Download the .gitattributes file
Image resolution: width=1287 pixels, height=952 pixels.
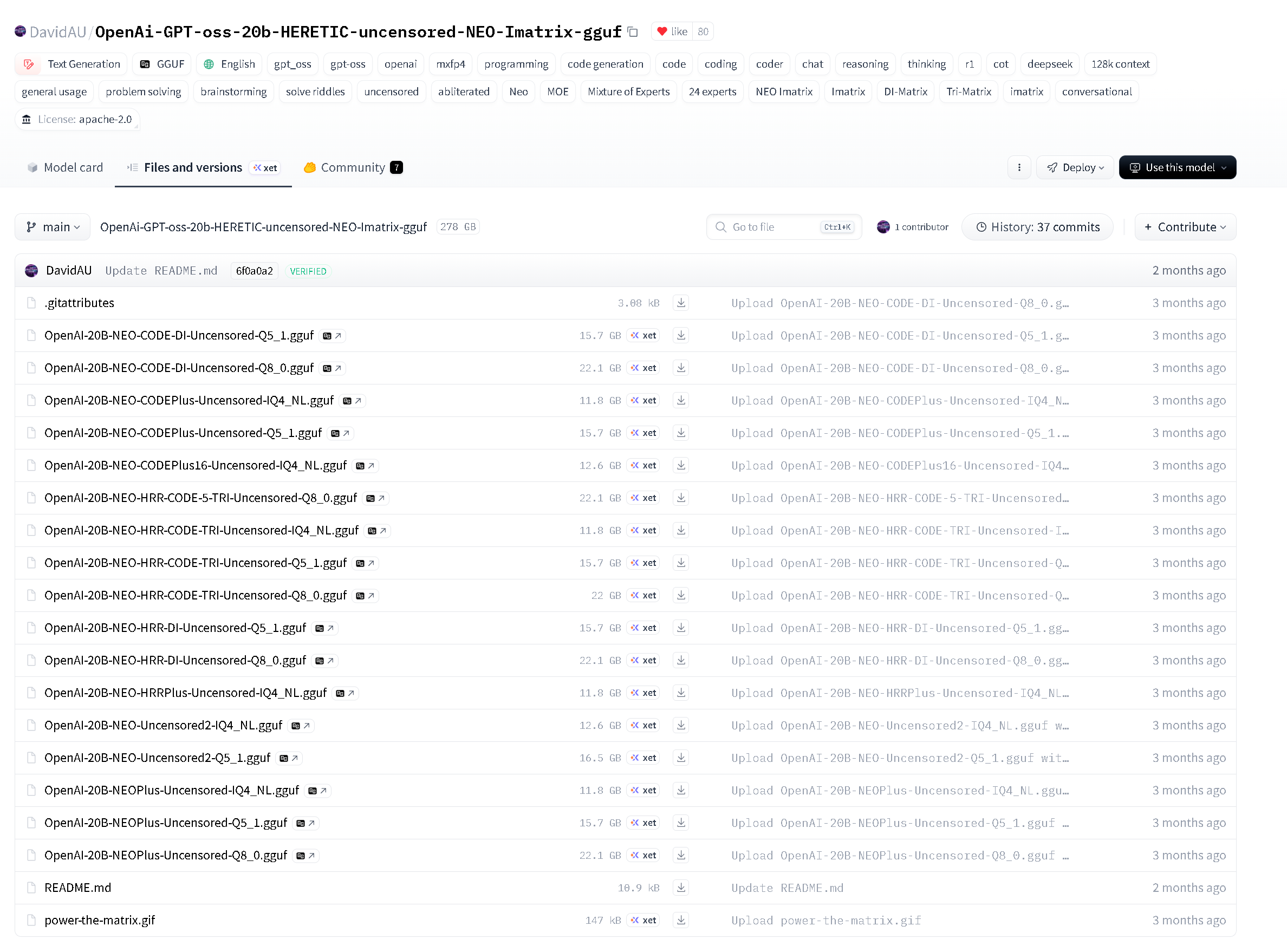tap(681, 303)
